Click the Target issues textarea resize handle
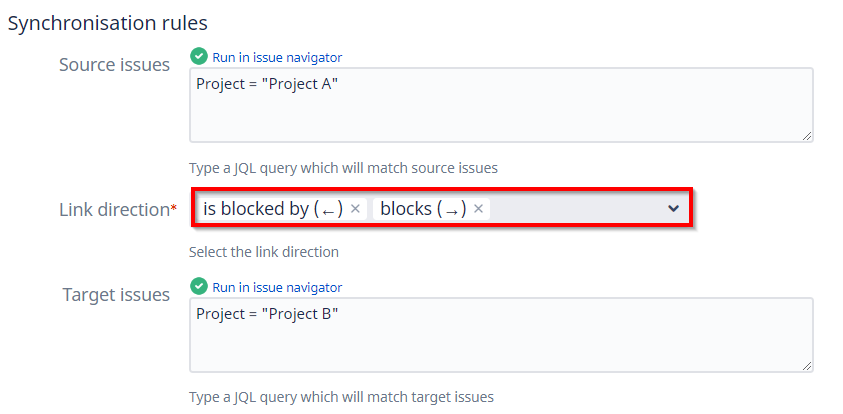The width and height of the screenshot is (843, 414). pos(806,365)
